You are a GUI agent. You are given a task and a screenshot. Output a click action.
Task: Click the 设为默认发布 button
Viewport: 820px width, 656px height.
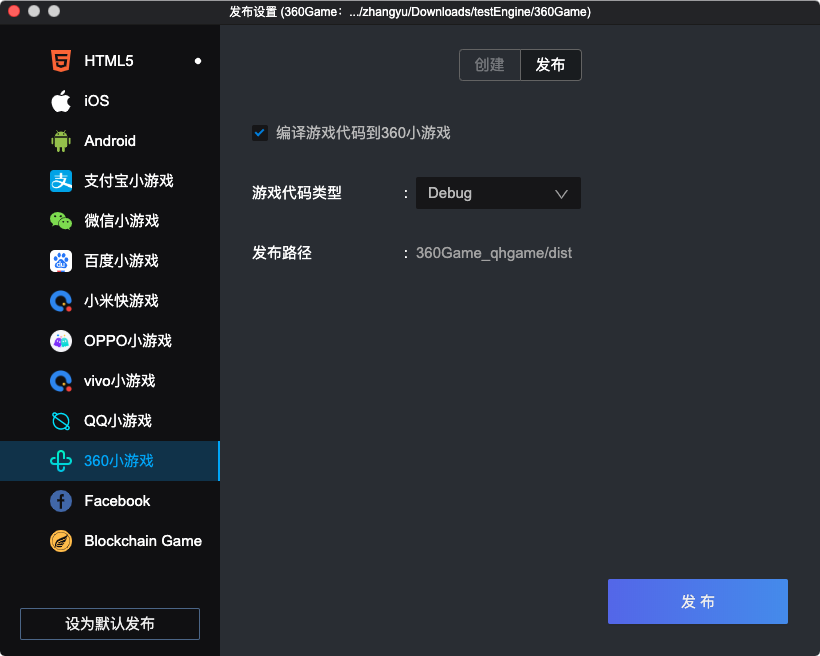[x=110, y=624]
